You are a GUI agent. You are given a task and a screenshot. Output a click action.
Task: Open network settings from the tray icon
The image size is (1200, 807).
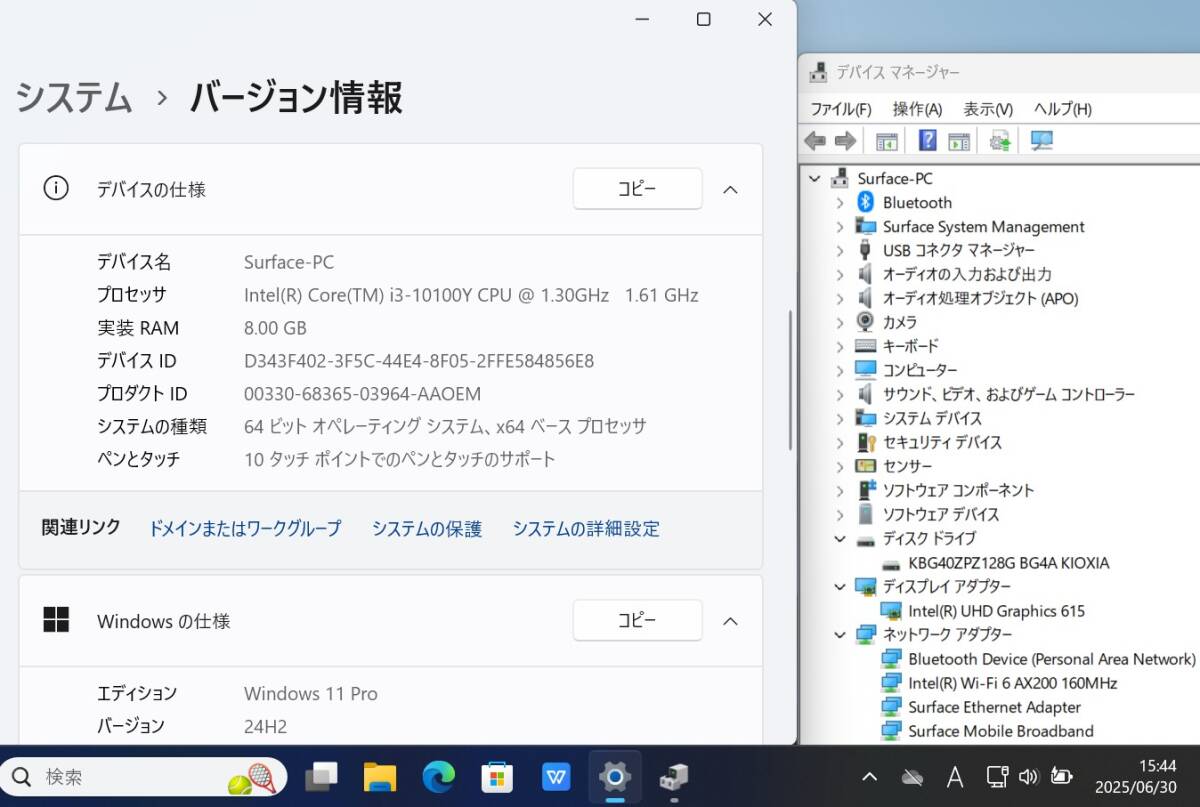996,776
